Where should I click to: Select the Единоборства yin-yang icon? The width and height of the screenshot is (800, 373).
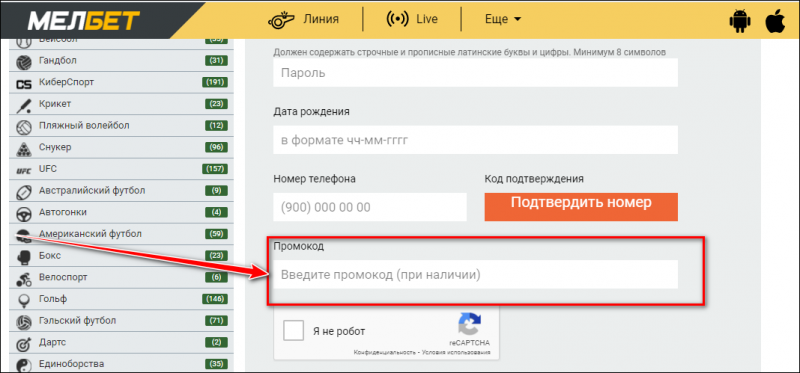pyautogui.click(x=24, y=365)
